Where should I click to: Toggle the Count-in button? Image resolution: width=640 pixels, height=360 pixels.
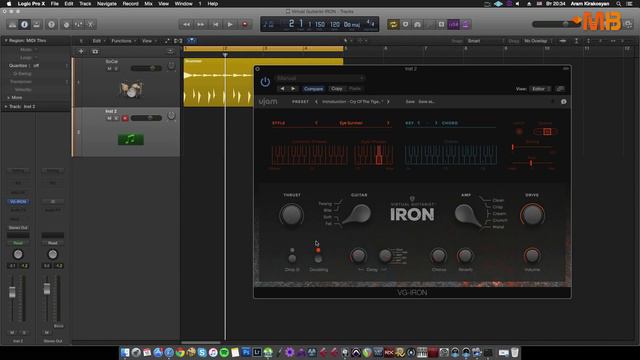click(x=453, y=24)
